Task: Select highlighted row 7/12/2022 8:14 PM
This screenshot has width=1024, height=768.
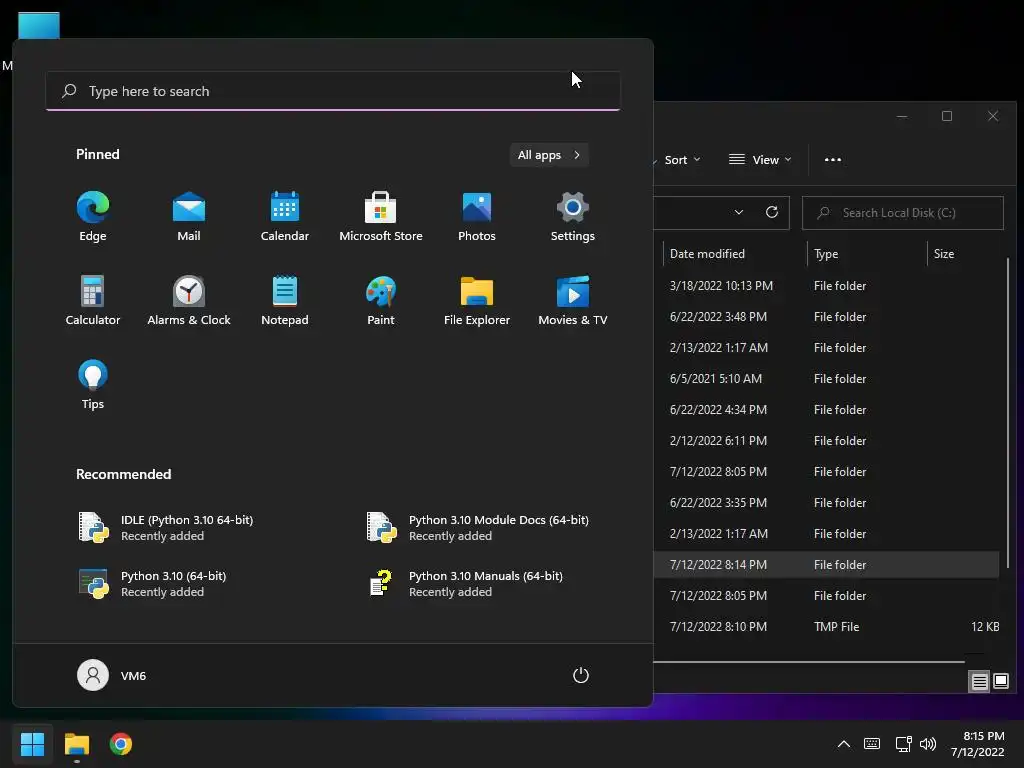Action: [x=826, y=565]
